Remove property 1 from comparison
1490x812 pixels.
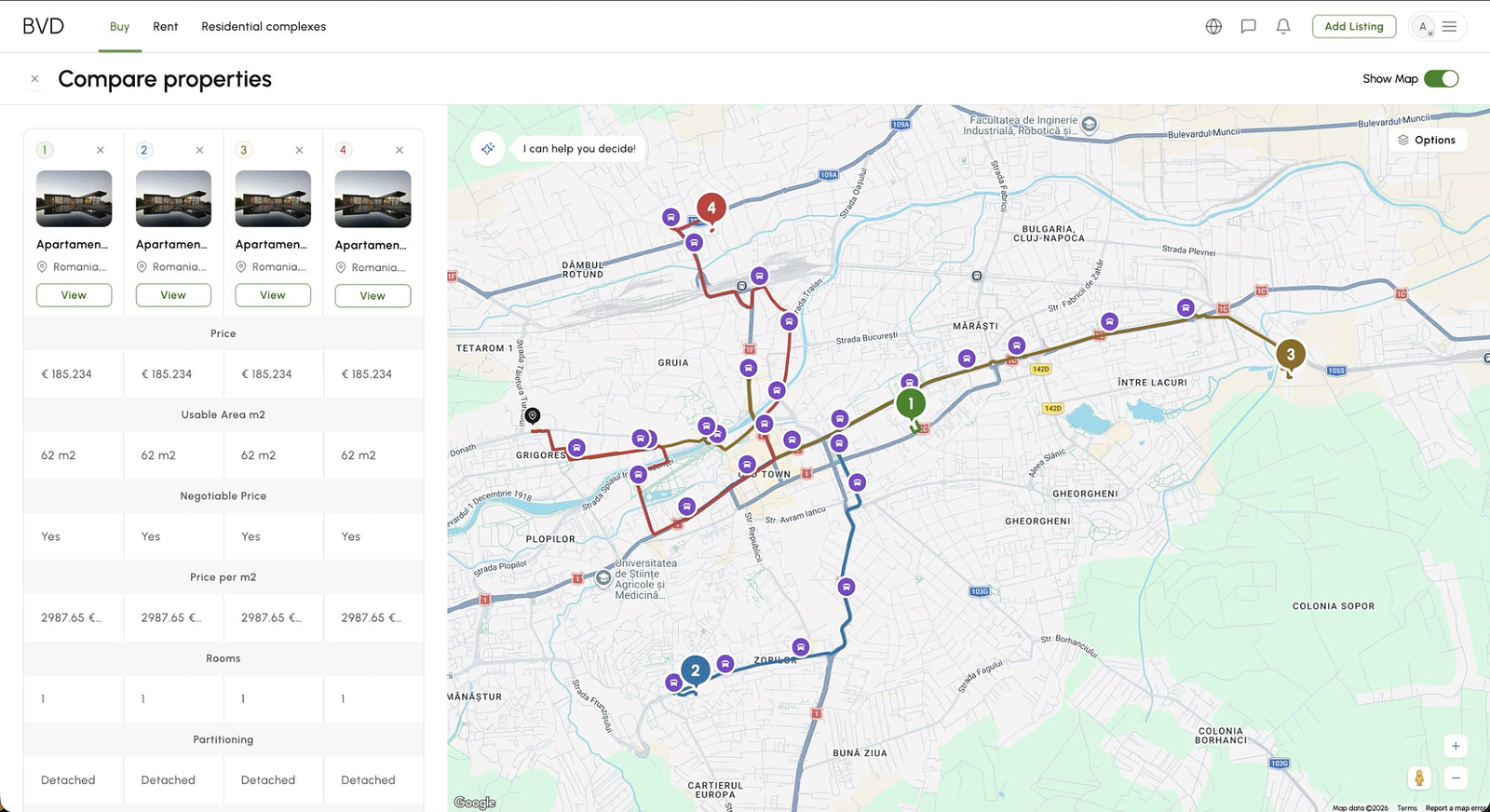click(101, 150)
